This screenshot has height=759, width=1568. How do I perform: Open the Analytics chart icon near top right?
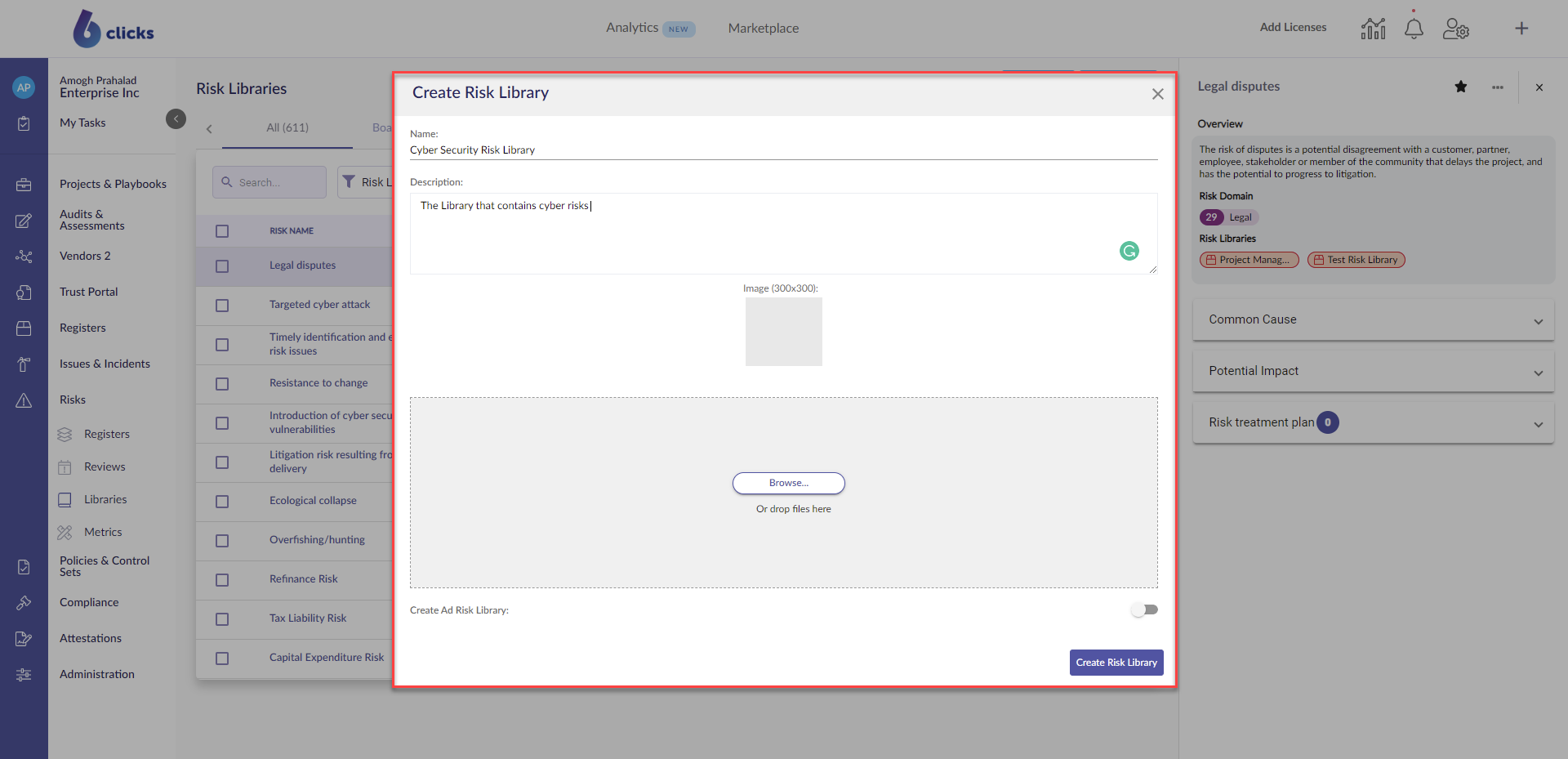tap(1373, 28)
